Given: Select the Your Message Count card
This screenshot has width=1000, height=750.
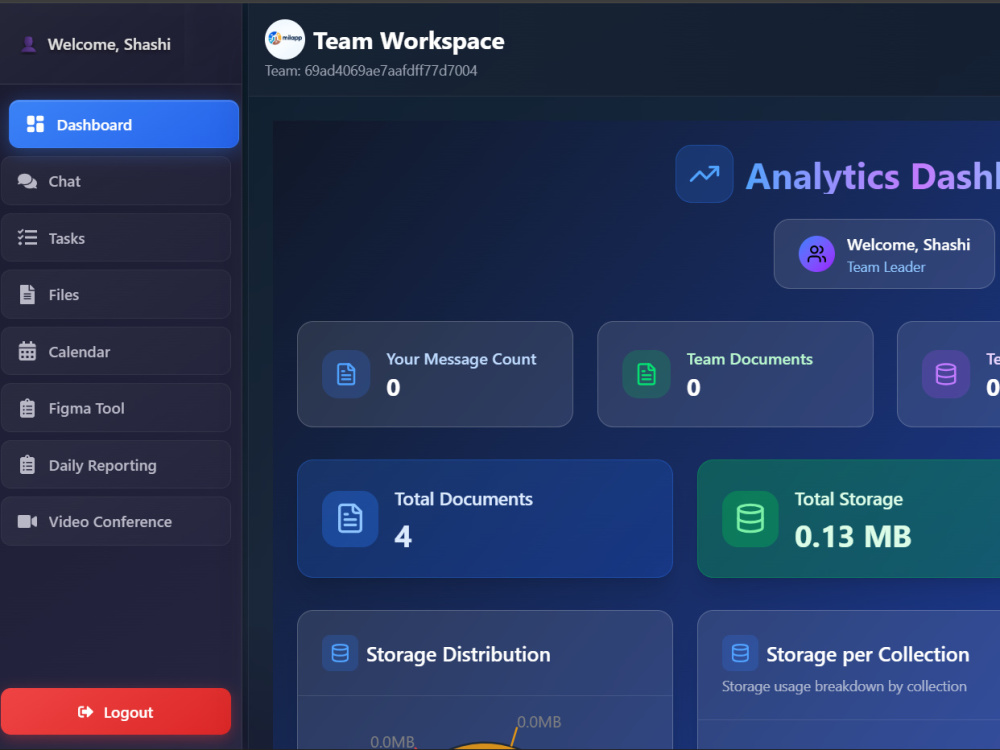Looking at the screenshot, I should pos(435,374).
